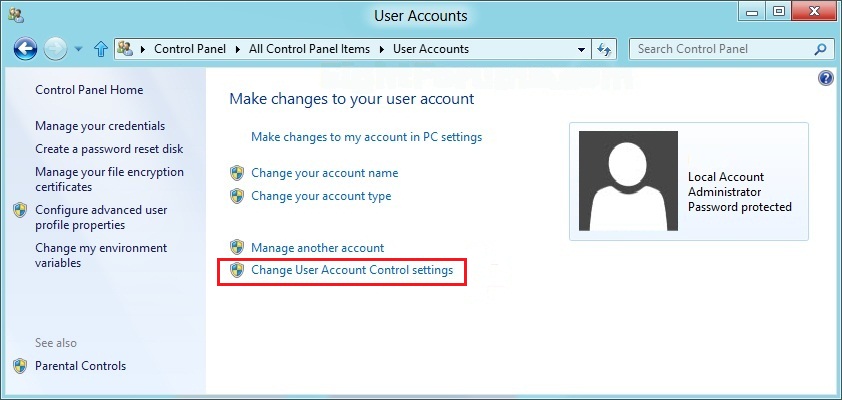Open Manage your credentials
Viewport: 842px width, 400px height.
[x=100, y=126]
